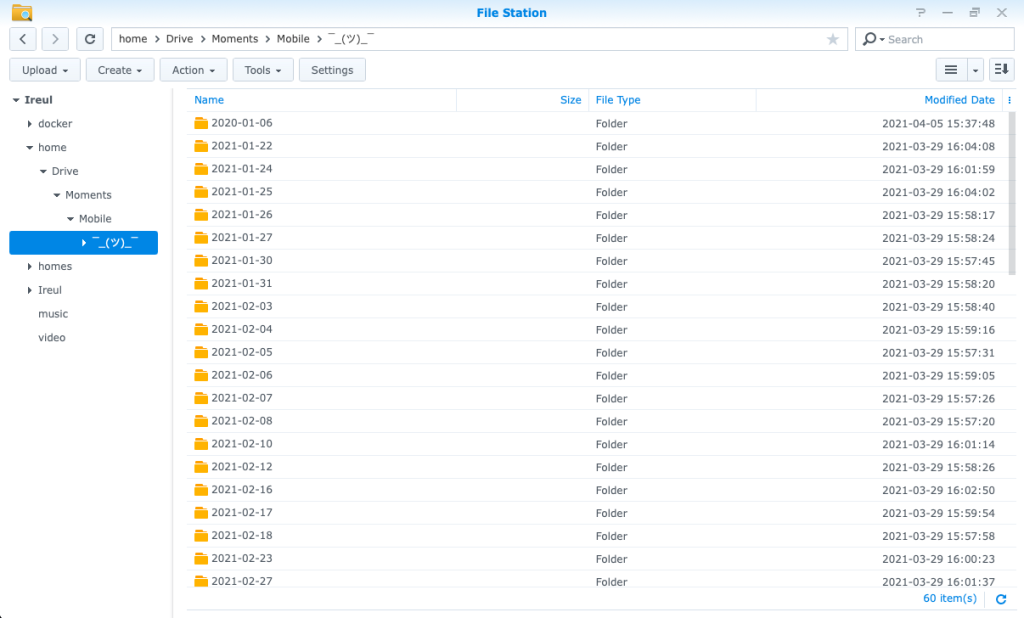Click the Settings button
1024x618 pixels.
tap(332, 70)
